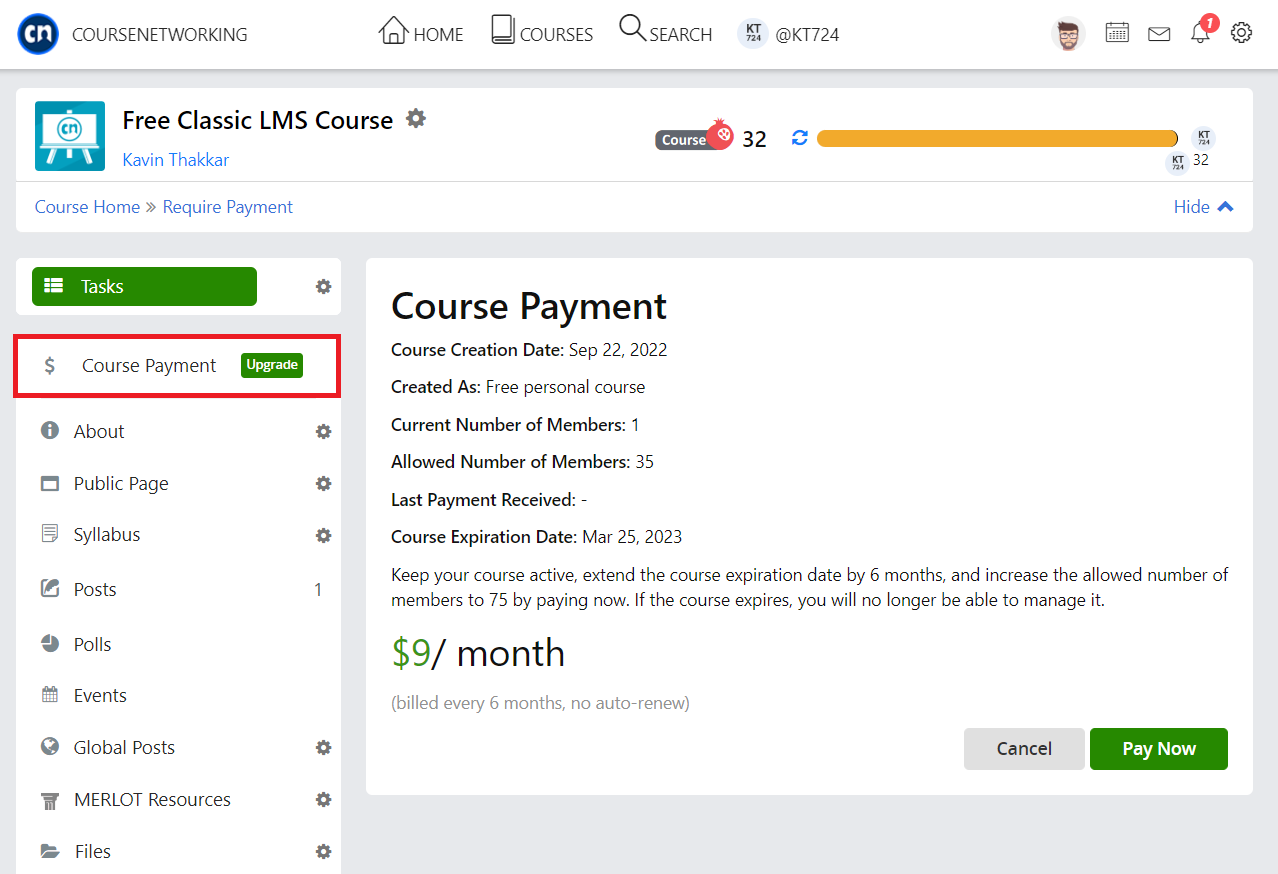This screenshot has width=1278, height=874.
Task: Open the gear for Public Page
Action: tap(323, 484)
